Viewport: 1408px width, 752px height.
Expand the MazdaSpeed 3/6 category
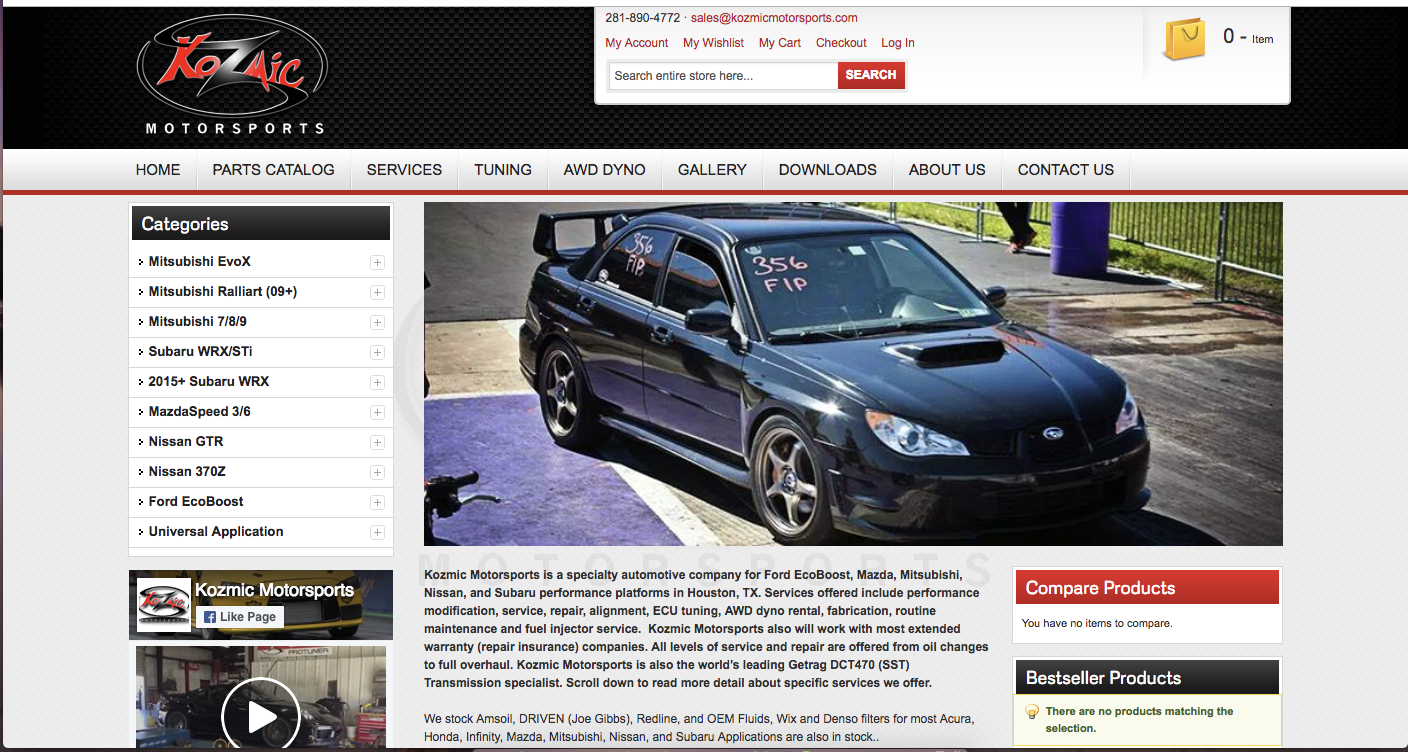[377, 412]
